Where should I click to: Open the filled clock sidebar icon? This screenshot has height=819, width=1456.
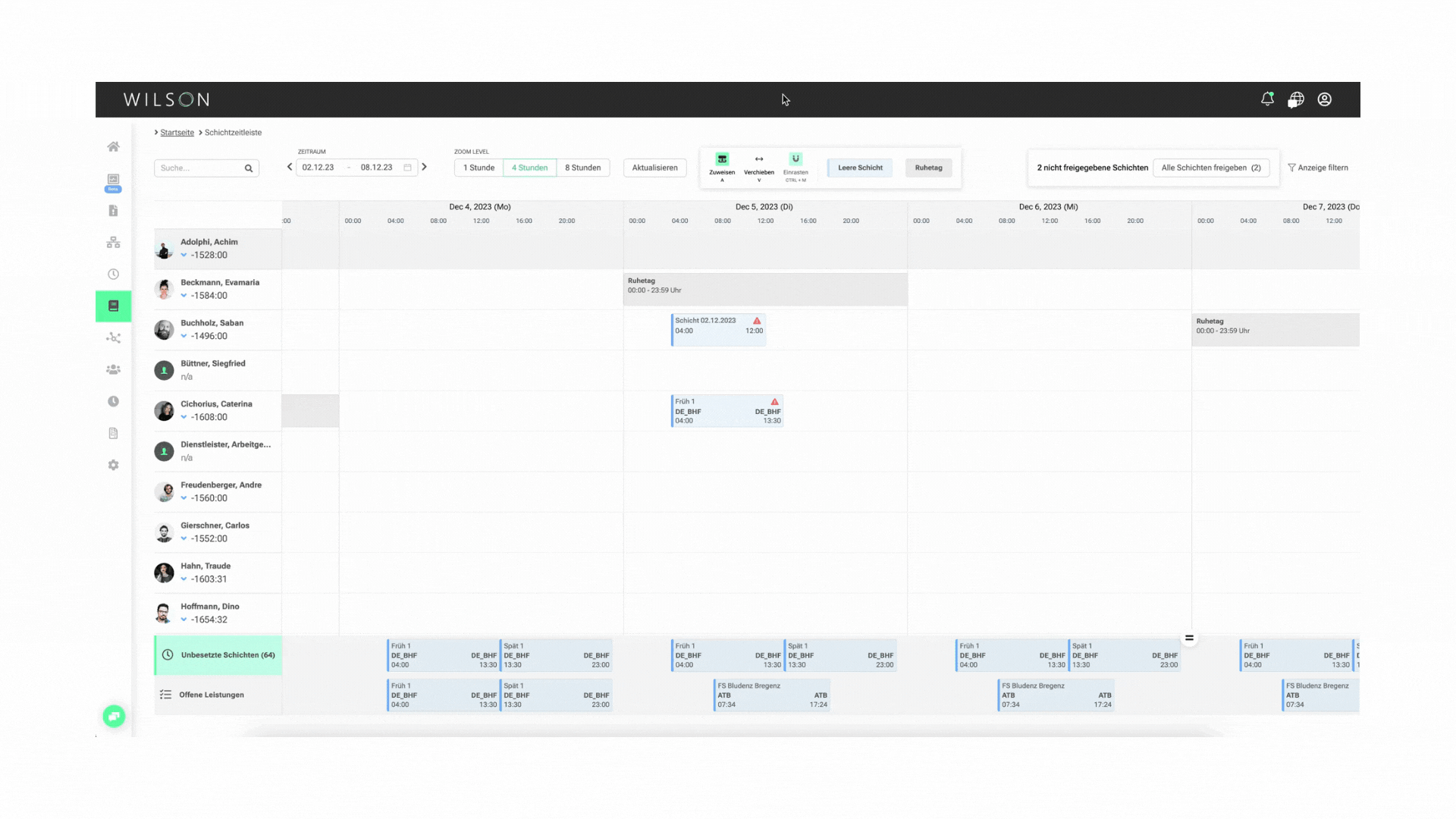[113, 402]
